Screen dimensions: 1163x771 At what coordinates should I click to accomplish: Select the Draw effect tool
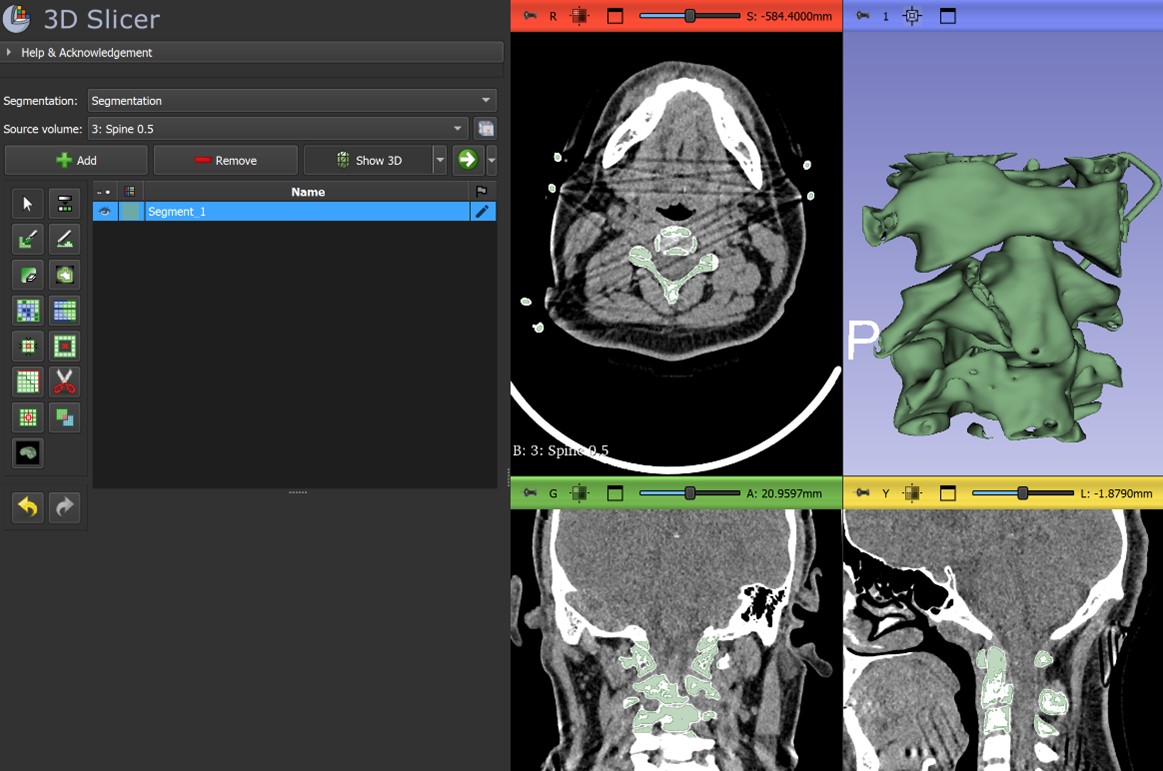coord(65,239)
